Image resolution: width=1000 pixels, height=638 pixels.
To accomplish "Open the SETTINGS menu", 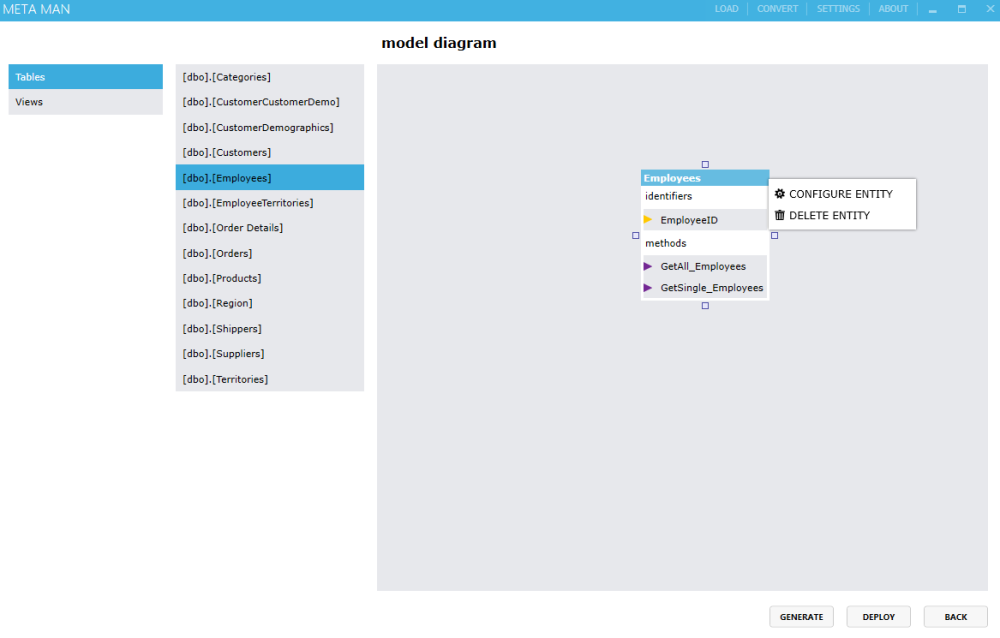I will [x=838, y=8].
